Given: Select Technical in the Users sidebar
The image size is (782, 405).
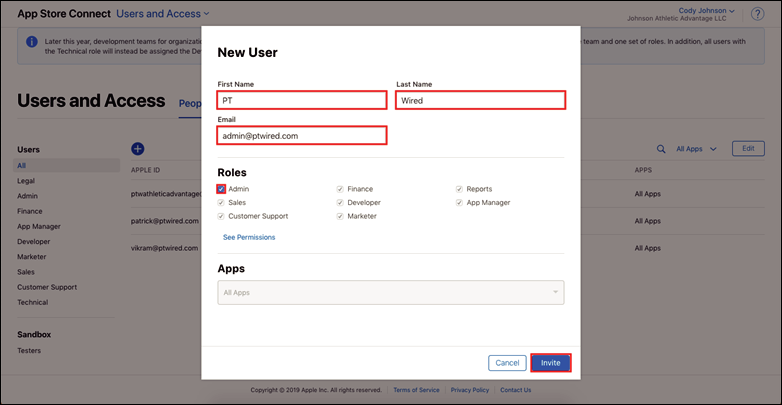Looking at the screenshot, I should coord(32,302).
